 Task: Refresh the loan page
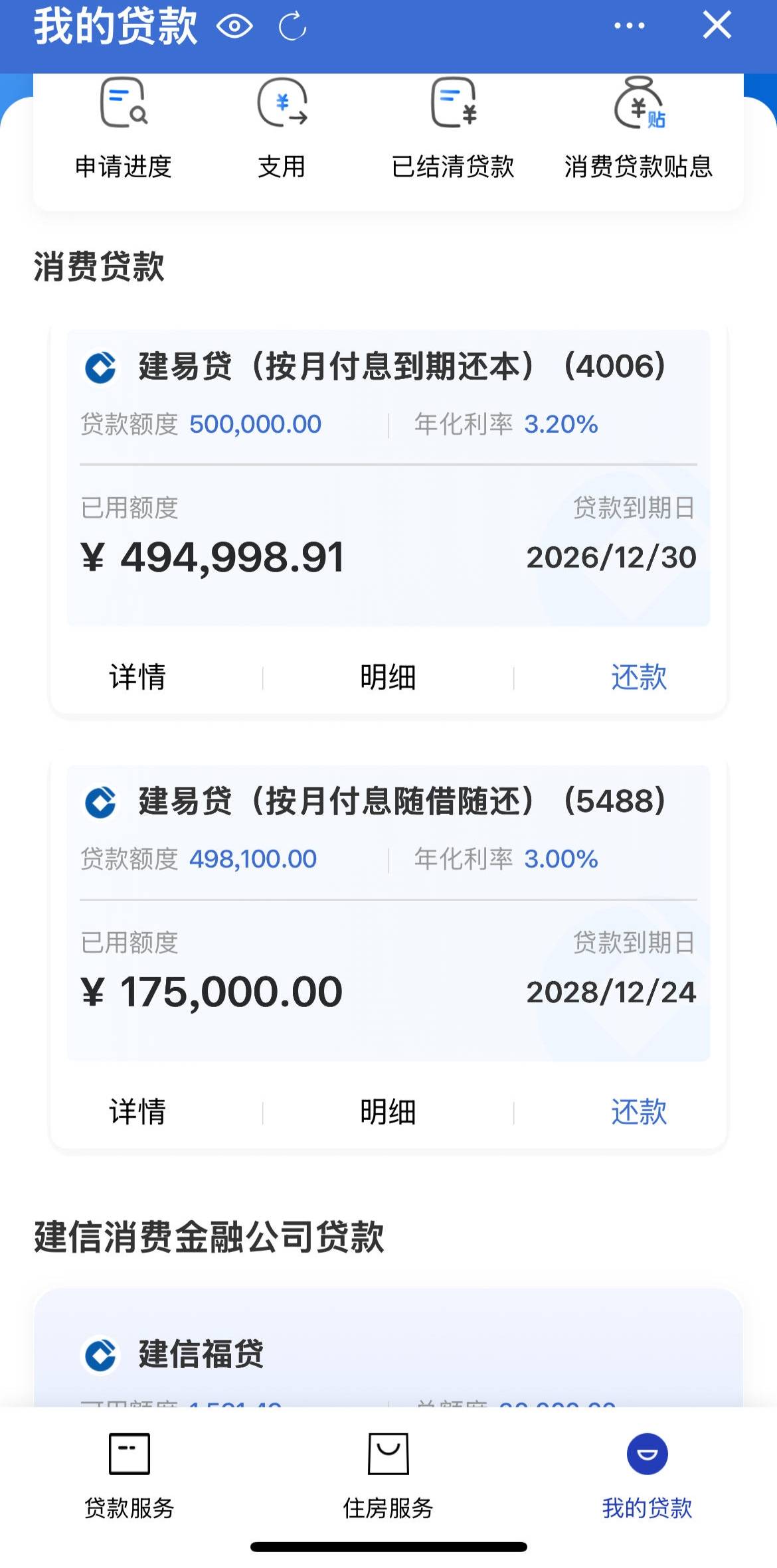pos(292,27)
